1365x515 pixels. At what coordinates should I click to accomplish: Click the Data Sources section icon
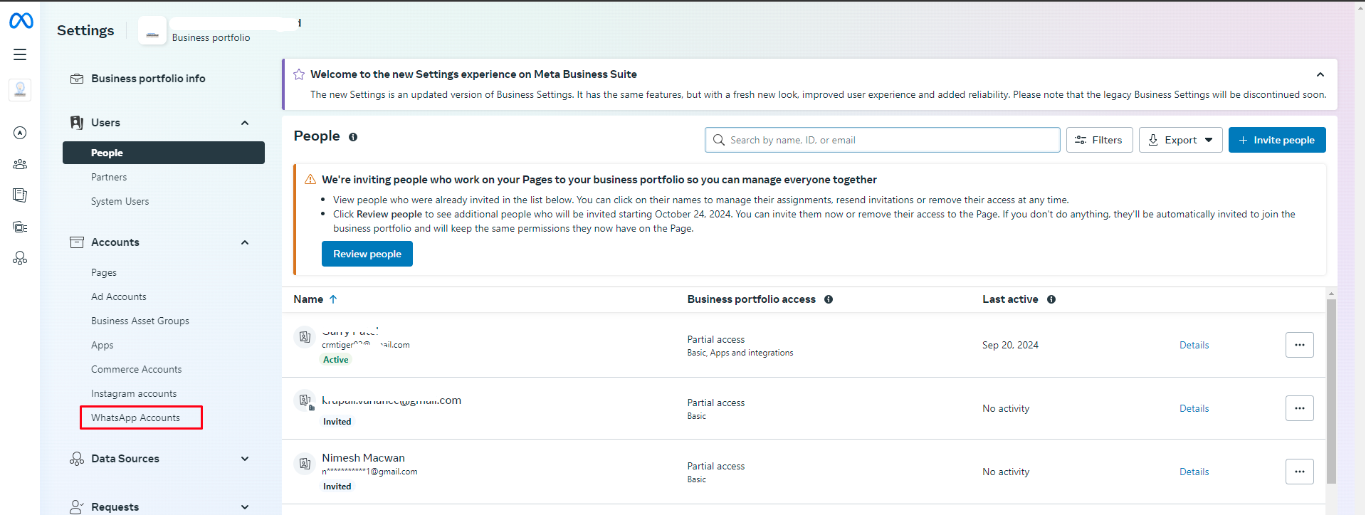pyautogui.click(x=77, y=459)
